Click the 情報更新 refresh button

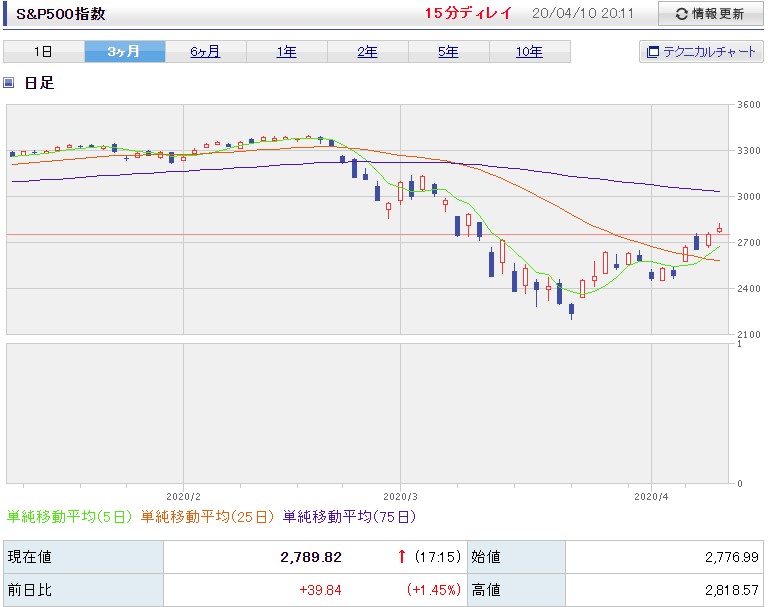[710, 14]
